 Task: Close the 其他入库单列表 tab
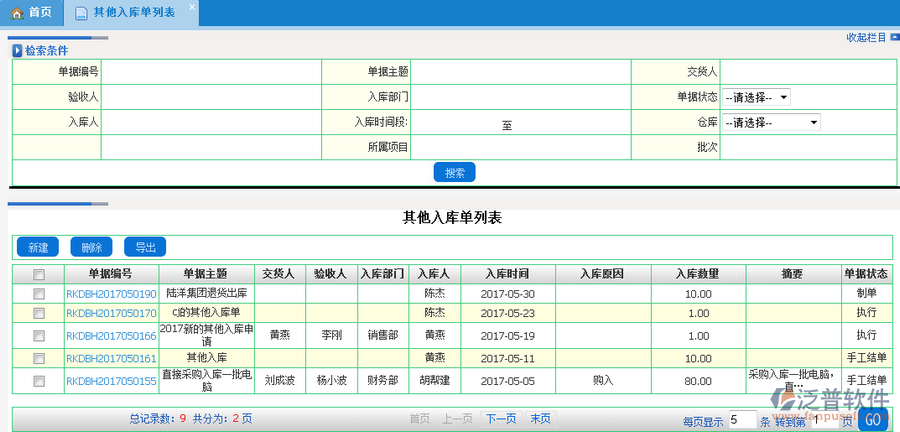tap(192, 7)
